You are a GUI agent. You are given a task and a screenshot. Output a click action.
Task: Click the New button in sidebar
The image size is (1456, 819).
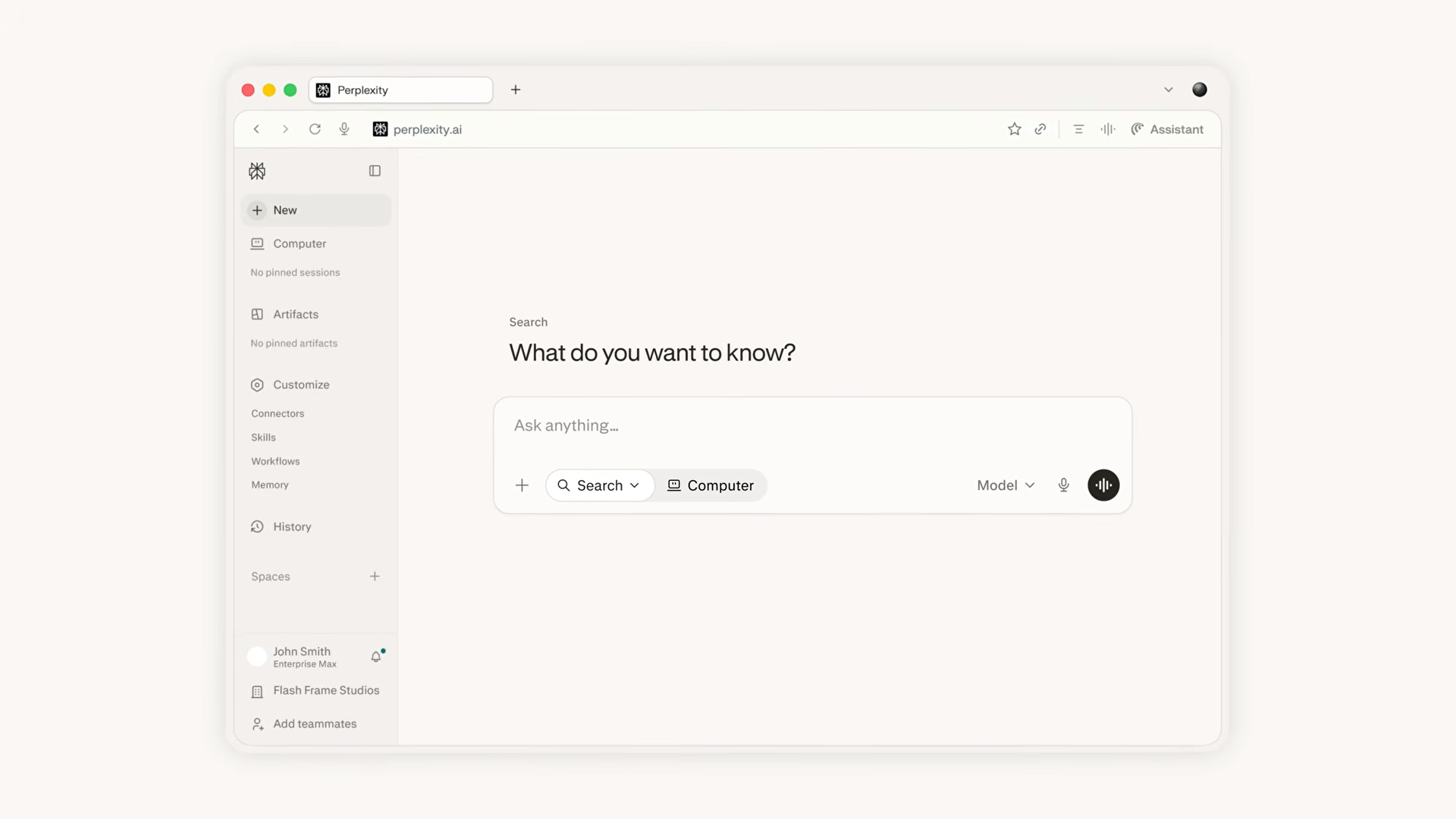[316, 210]
